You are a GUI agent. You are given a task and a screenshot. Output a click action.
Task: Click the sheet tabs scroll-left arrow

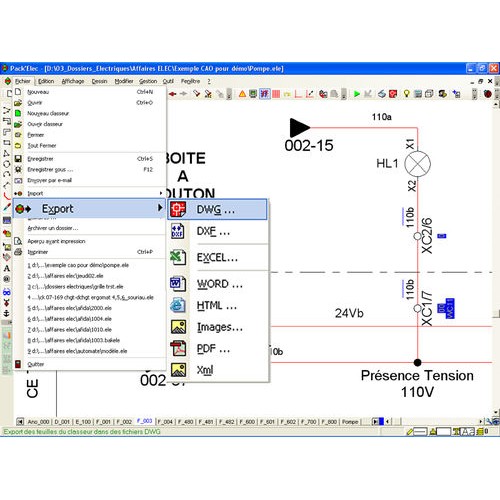coord(20,422)
